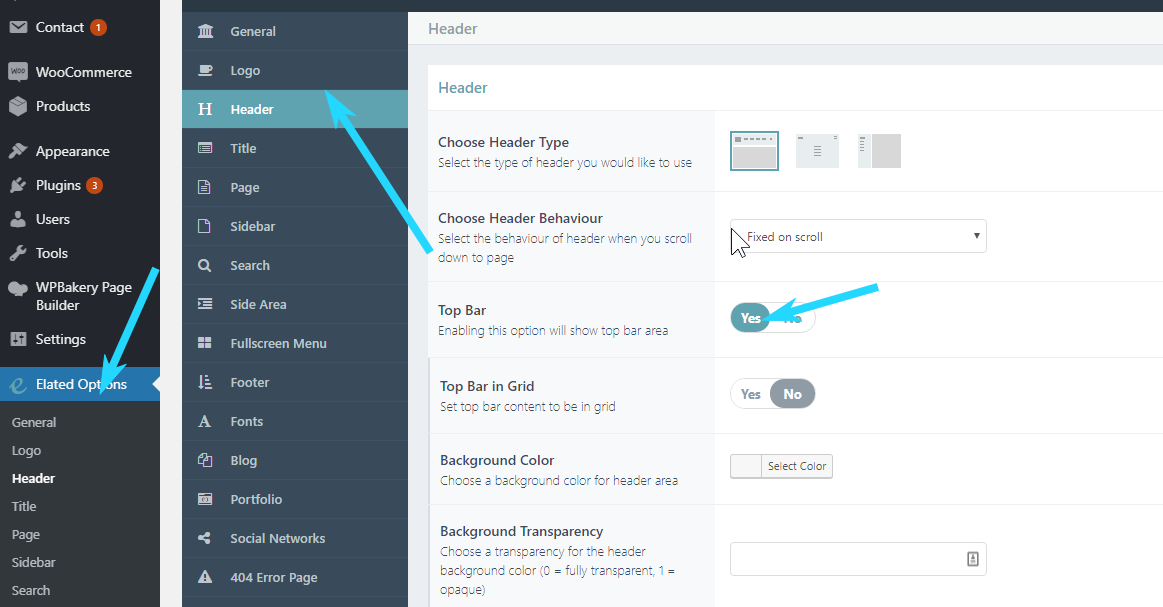The image size is (1163, 607).
Task: Click the General bank-building icon
Action: coord(205,31)
